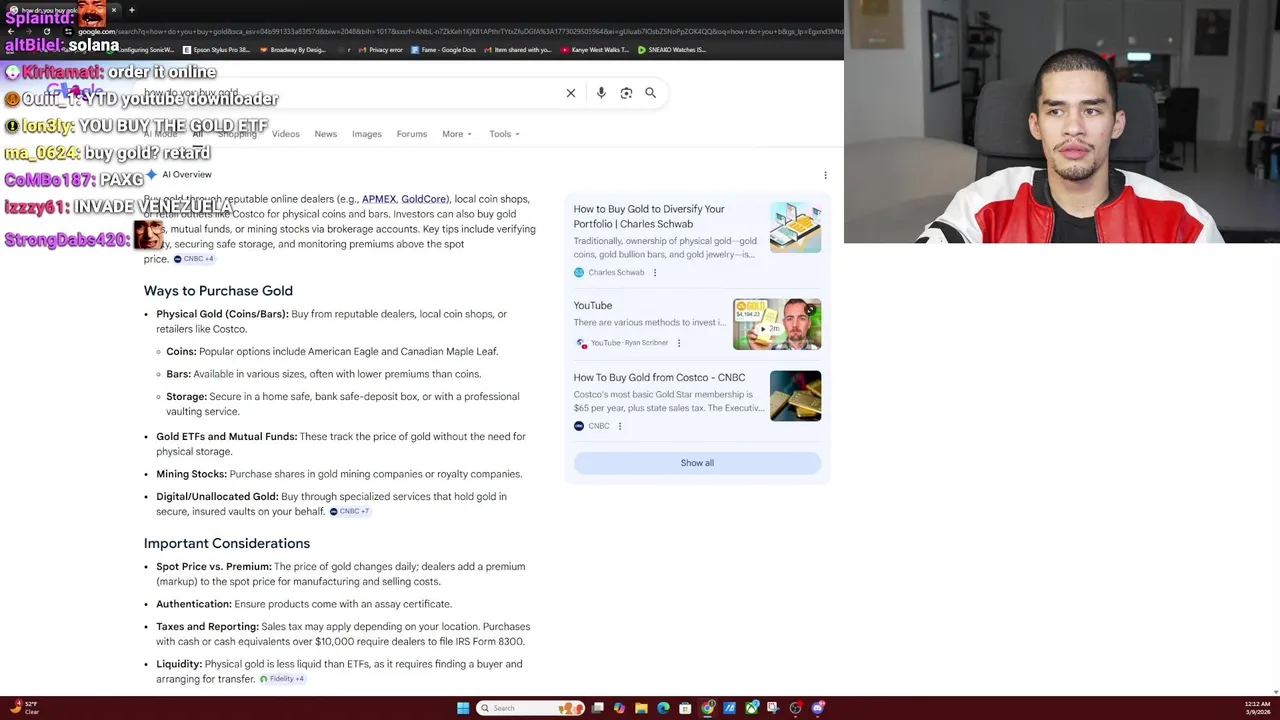The image size is (1280, 720).
Task: Open three-dot menu beside CNBC source
Action: 620,426
